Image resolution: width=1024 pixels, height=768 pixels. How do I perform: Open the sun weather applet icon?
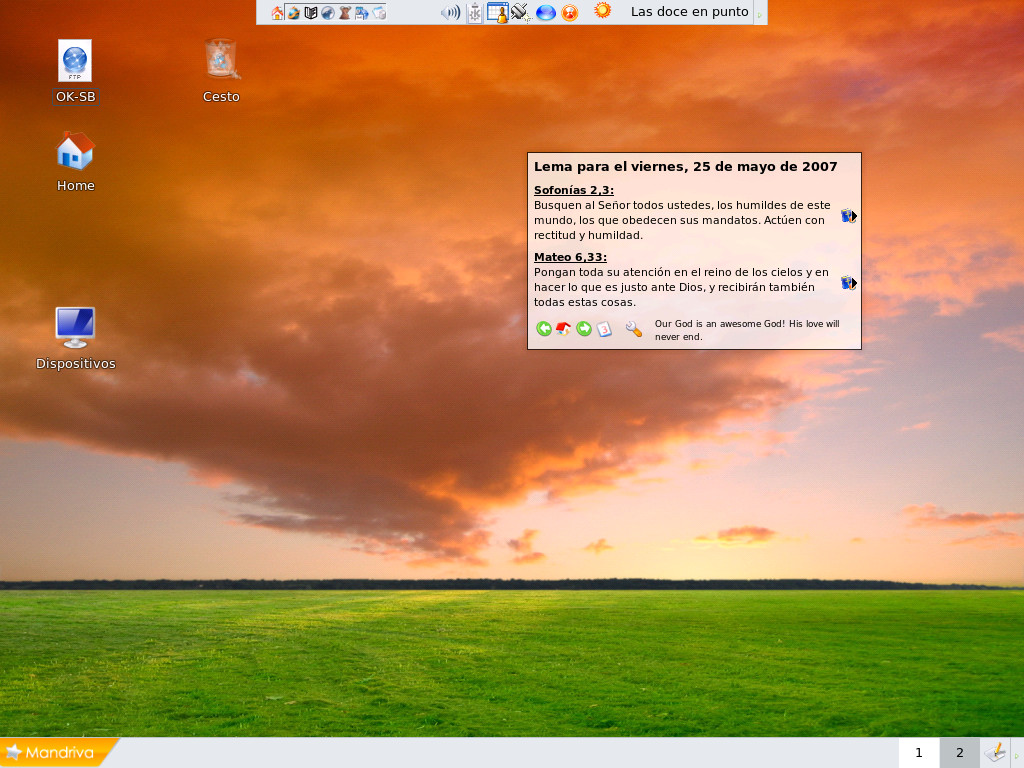coord(602,10)
